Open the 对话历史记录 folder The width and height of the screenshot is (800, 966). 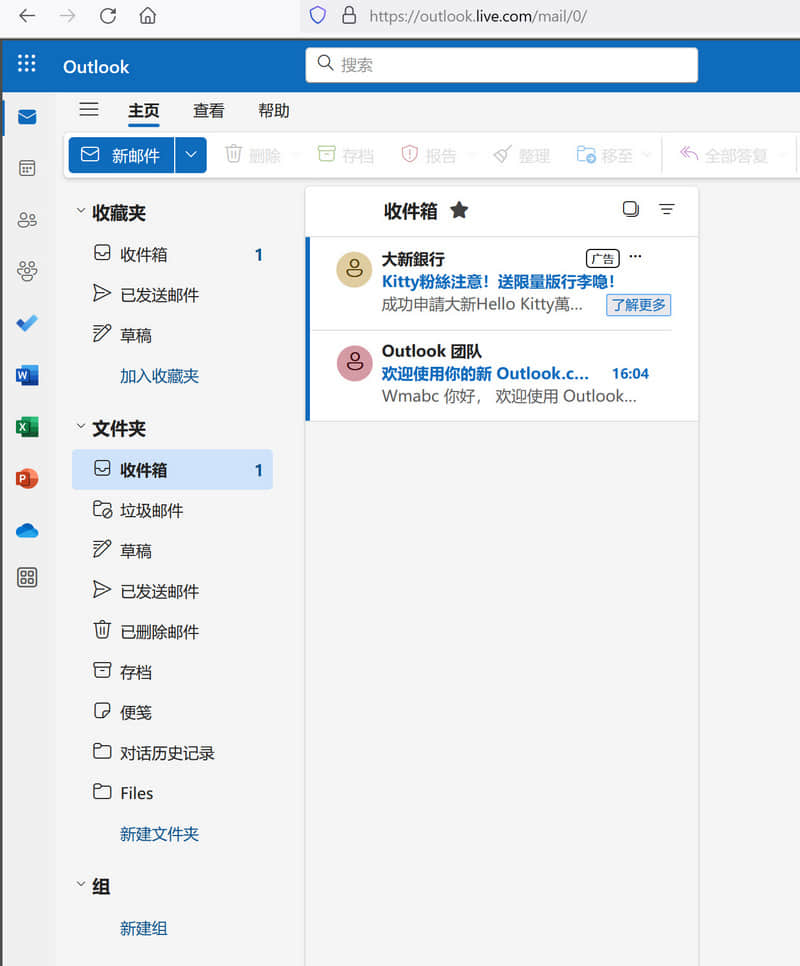(172, 753)
